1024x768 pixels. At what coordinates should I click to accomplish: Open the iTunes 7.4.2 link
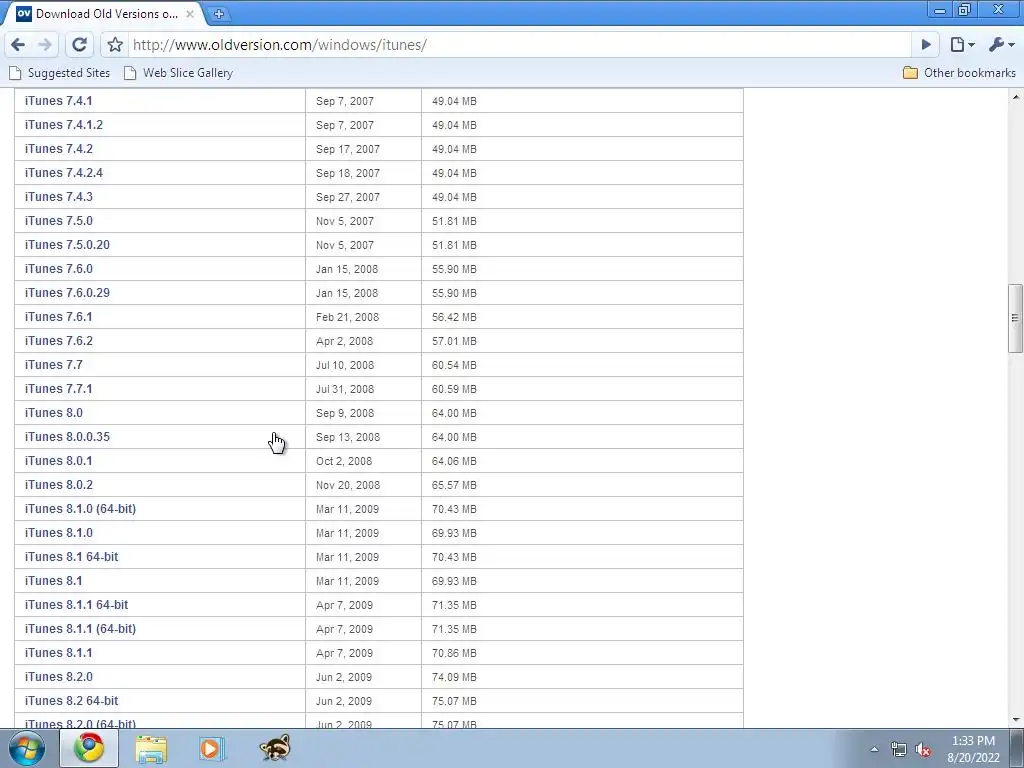tap(58, 149)
